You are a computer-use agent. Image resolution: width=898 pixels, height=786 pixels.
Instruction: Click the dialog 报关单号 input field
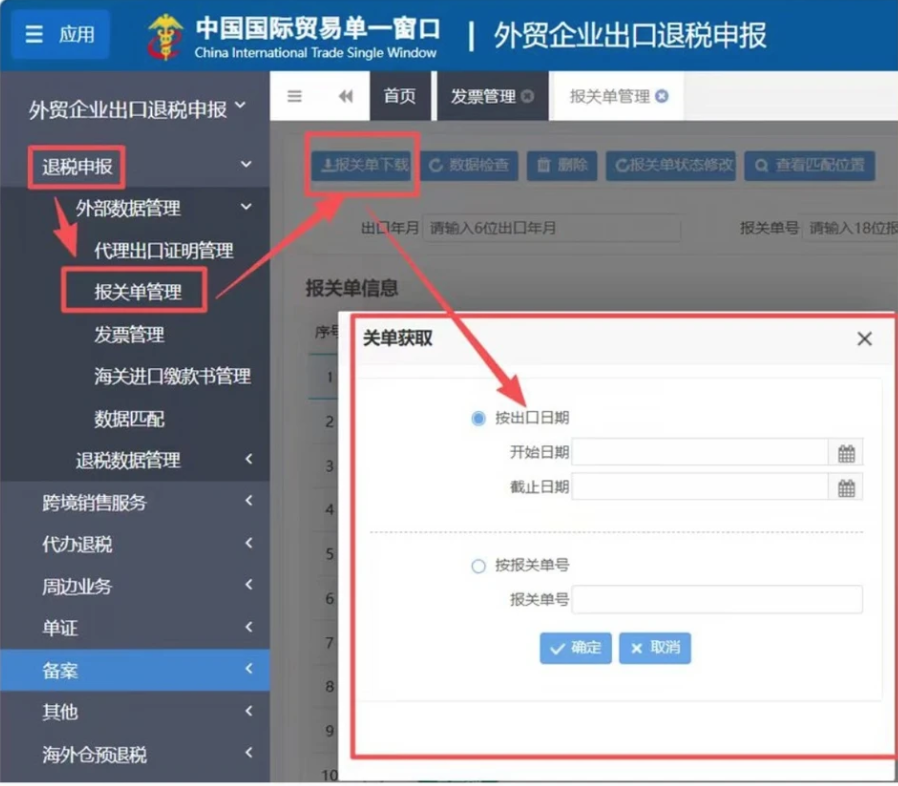pyautogui.click(x=717, y=599)
